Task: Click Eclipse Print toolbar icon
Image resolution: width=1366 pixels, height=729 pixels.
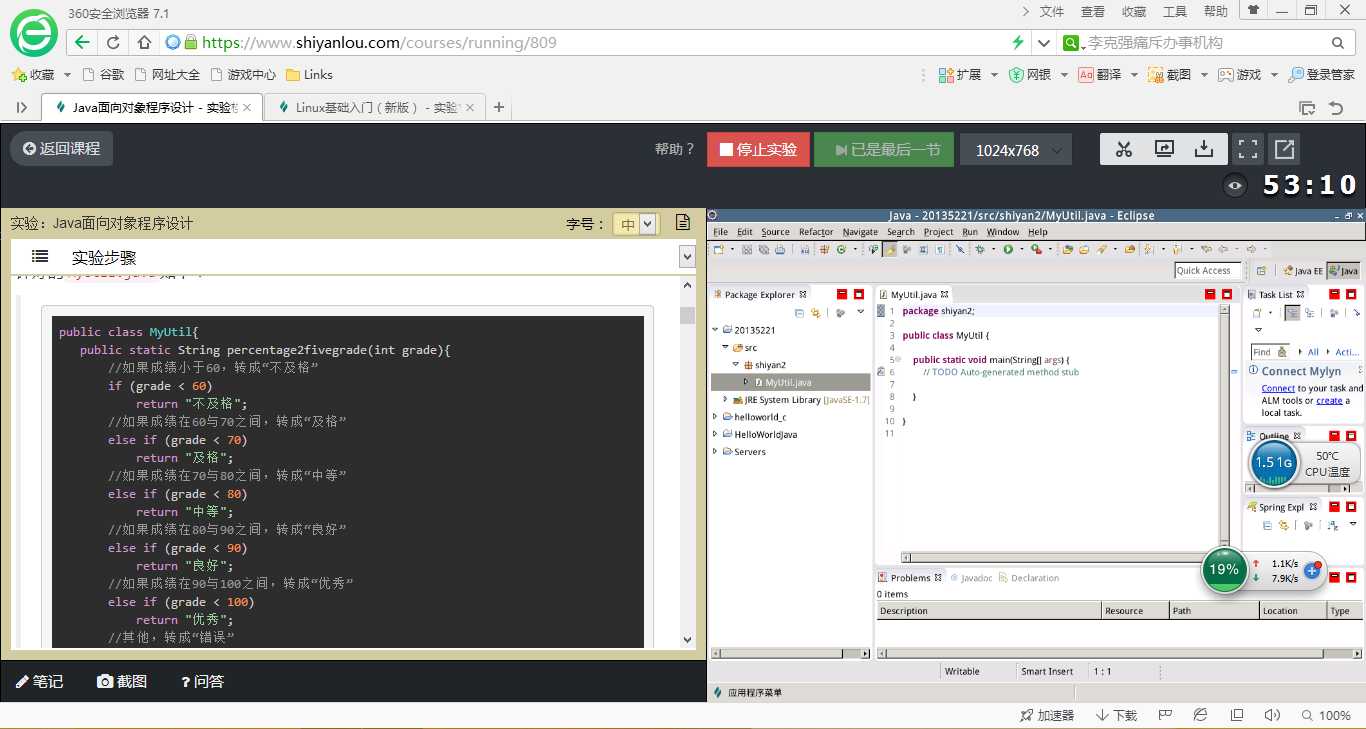Action: tap(780, 250)
